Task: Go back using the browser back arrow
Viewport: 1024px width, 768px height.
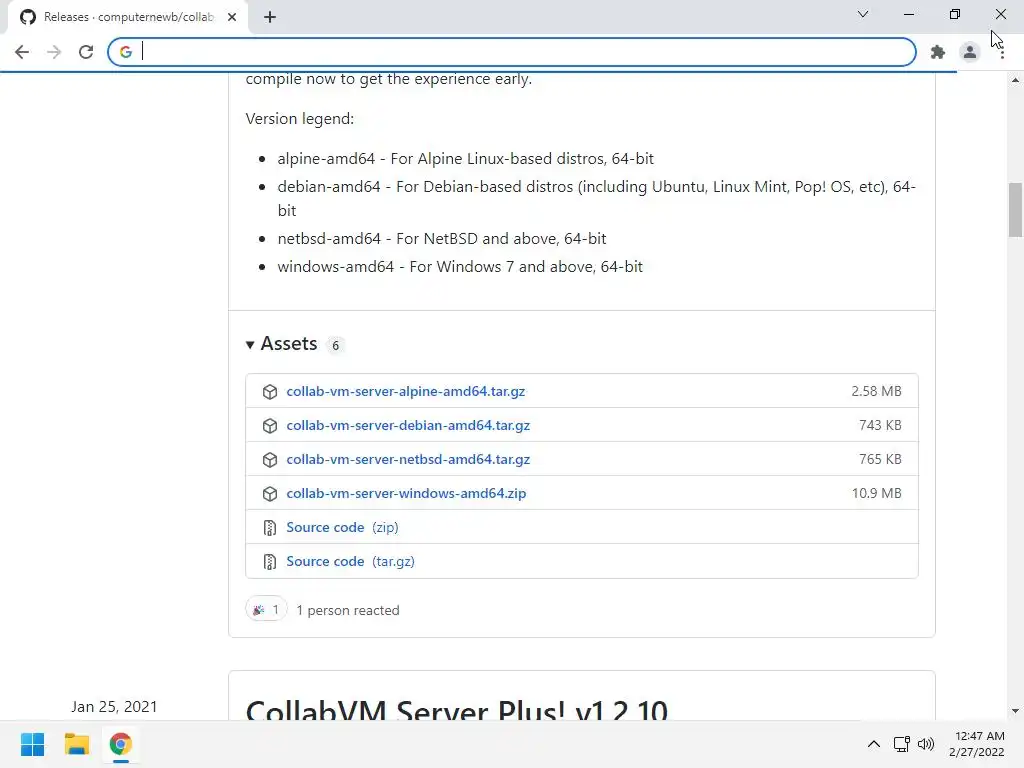Action: coord(22,52)
